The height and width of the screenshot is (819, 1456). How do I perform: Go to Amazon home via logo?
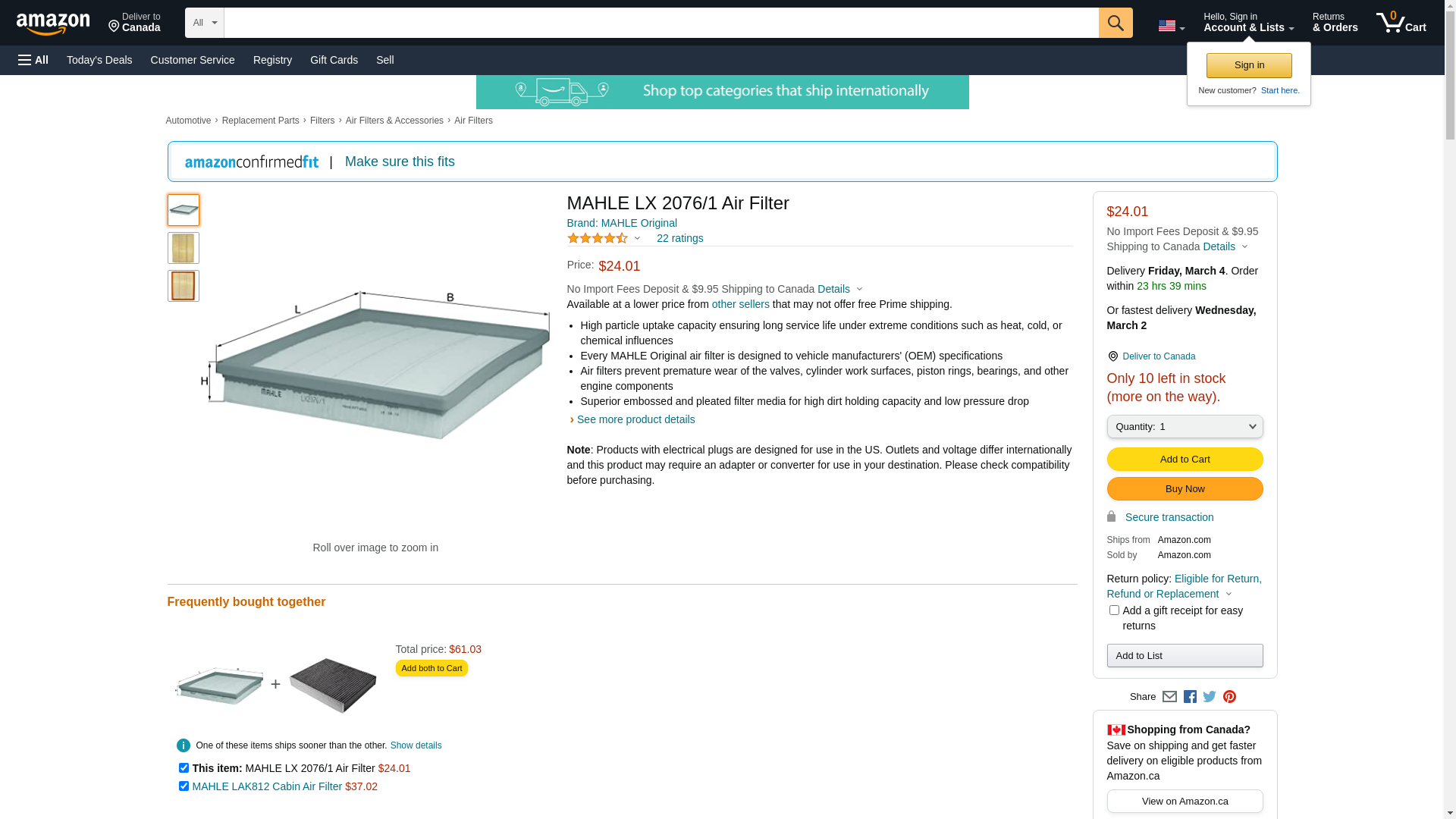53,24
